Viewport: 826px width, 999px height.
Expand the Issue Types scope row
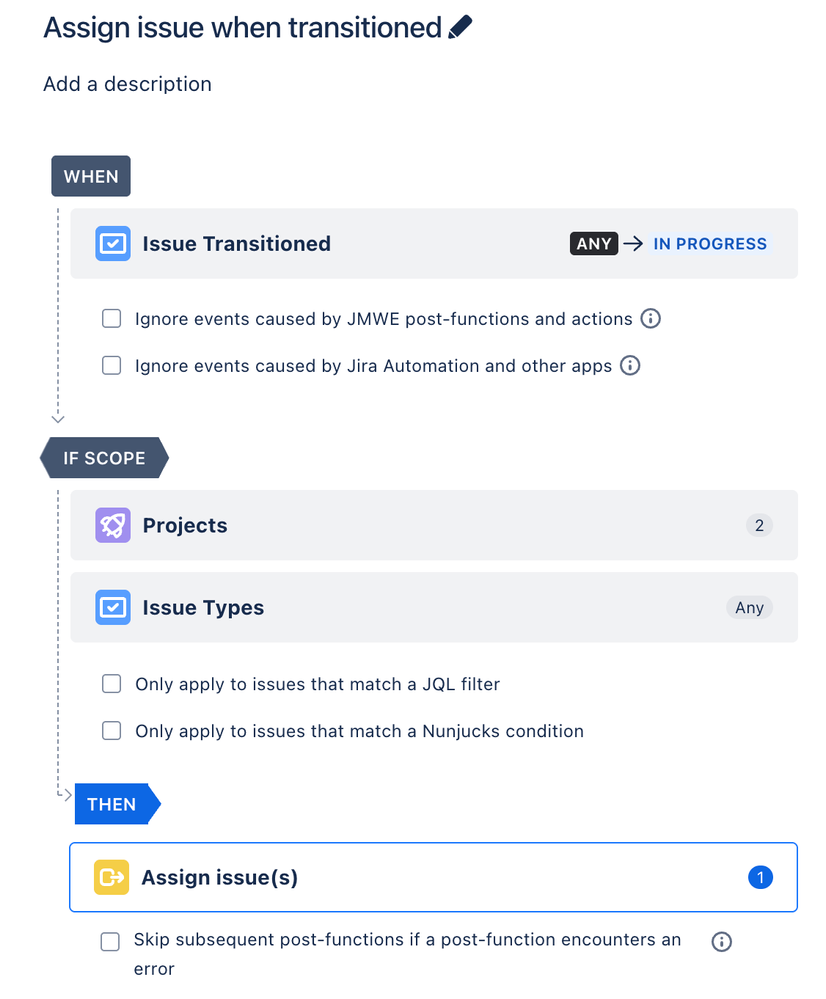click(434, 607)
